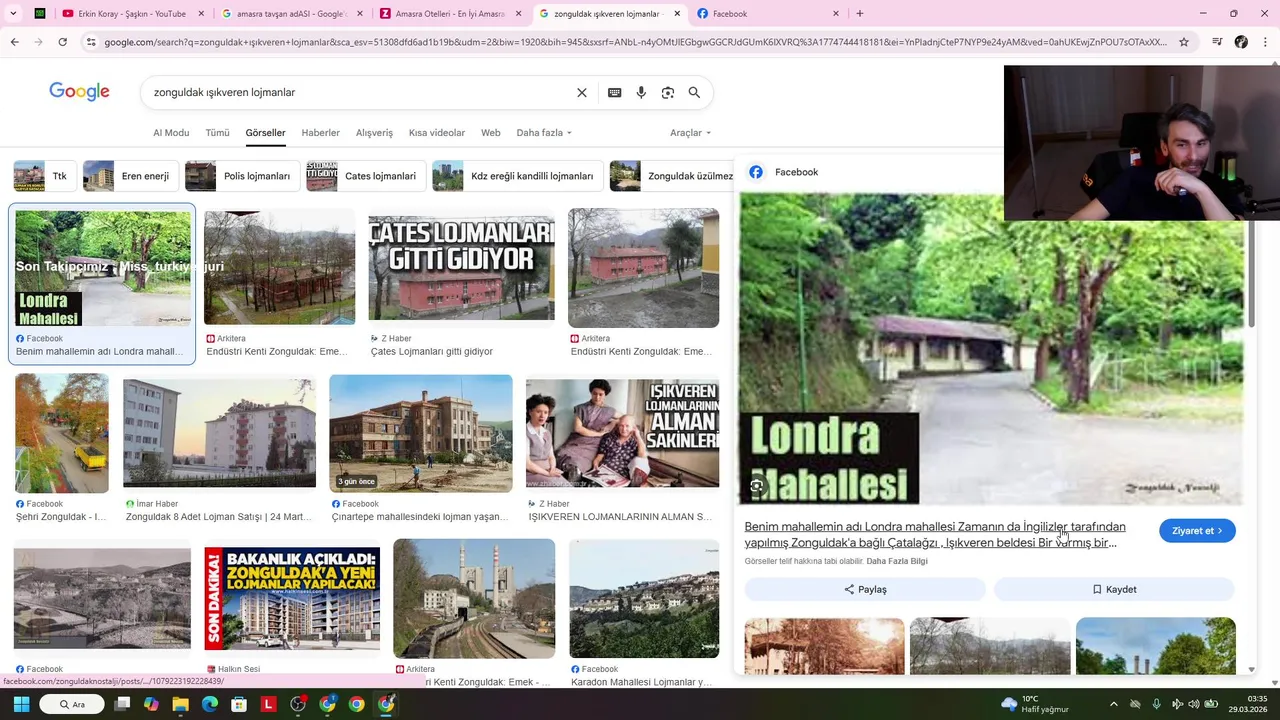Open the tab search dropdown arrow
Image resolution: width=1280 pixels, height=720 pixels.
(x=13, y=14)
